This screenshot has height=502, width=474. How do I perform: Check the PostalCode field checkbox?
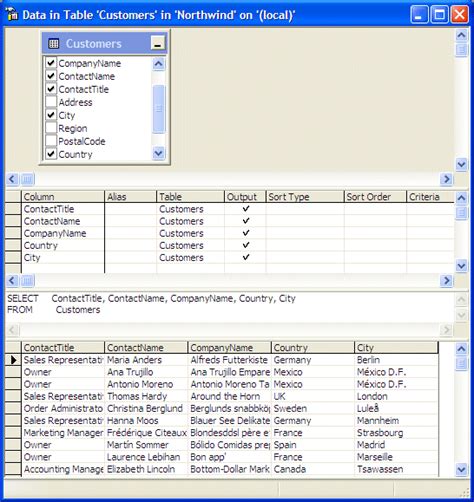[x=51, y=141]
